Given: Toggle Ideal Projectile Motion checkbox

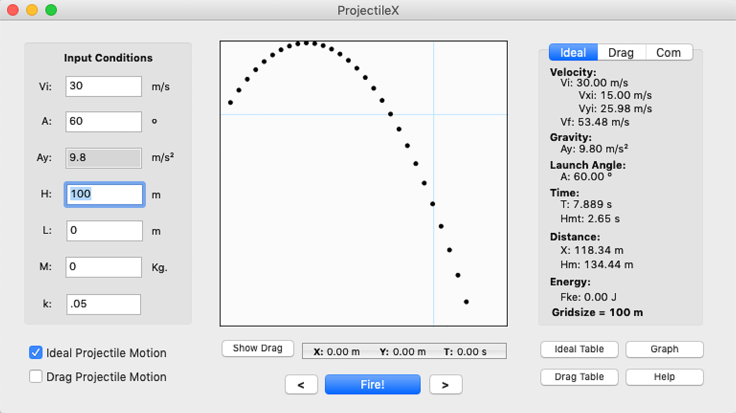Looking at the screenshot, I should tap(37, 353).
